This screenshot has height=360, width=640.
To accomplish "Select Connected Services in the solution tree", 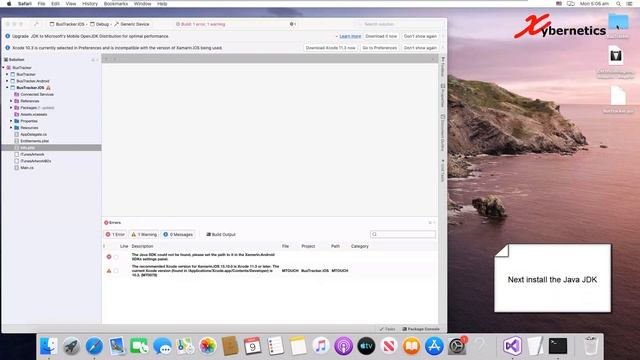I will coord(37,94).
